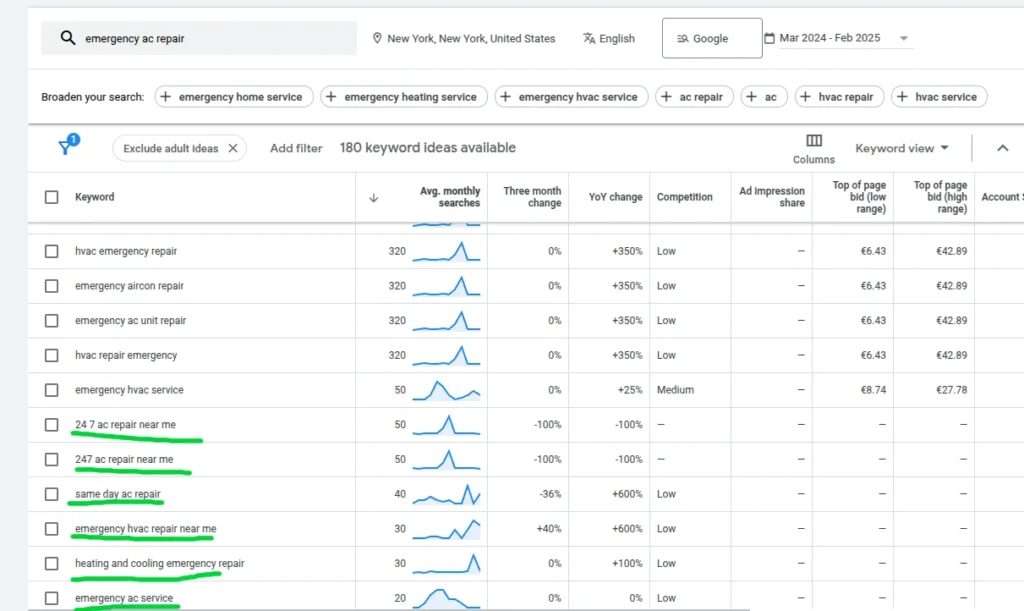Sort by Avg. monthly searches column
1024x611 pixels.
pos(450,197)
